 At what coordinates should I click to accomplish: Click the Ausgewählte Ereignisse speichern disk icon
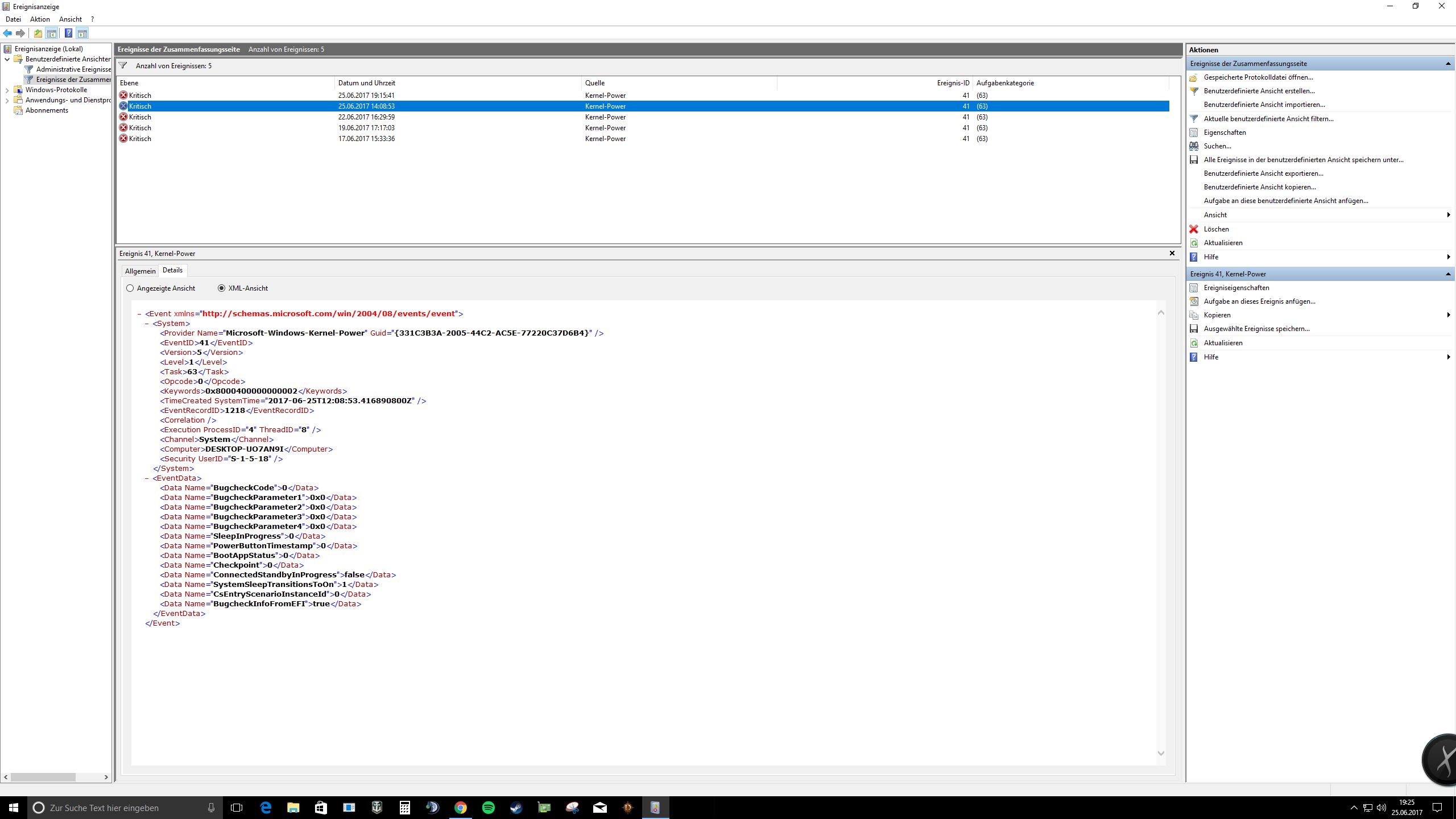pyautogui.click(x=1194, y=329)
